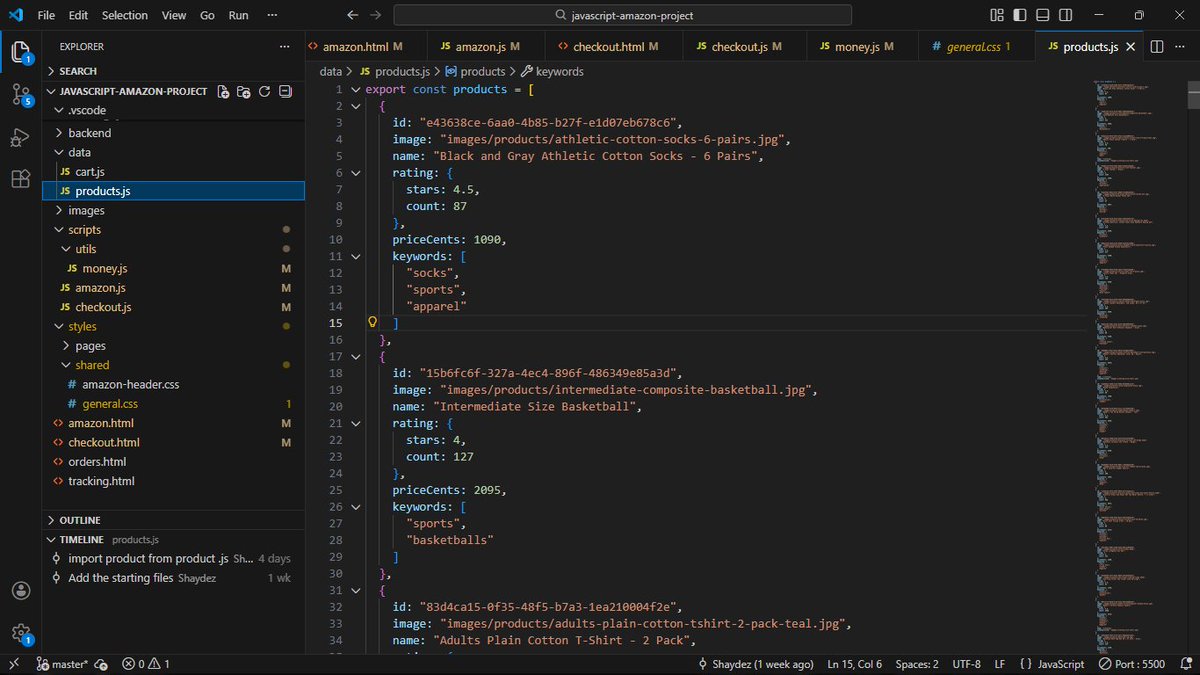Fold the keywords array at line 11

[355, 256]
